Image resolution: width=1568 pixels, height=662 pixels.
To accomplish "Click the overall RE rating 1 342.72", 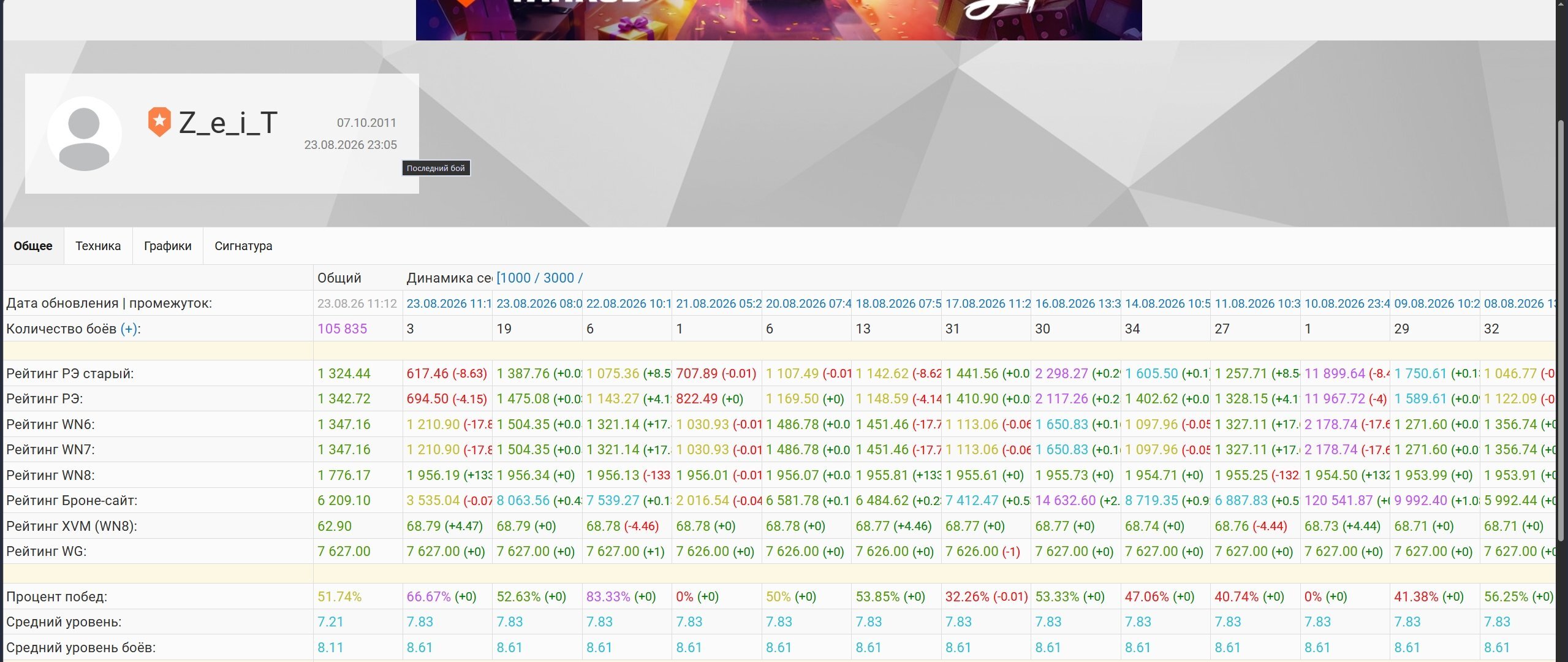I will coord(344,398).
